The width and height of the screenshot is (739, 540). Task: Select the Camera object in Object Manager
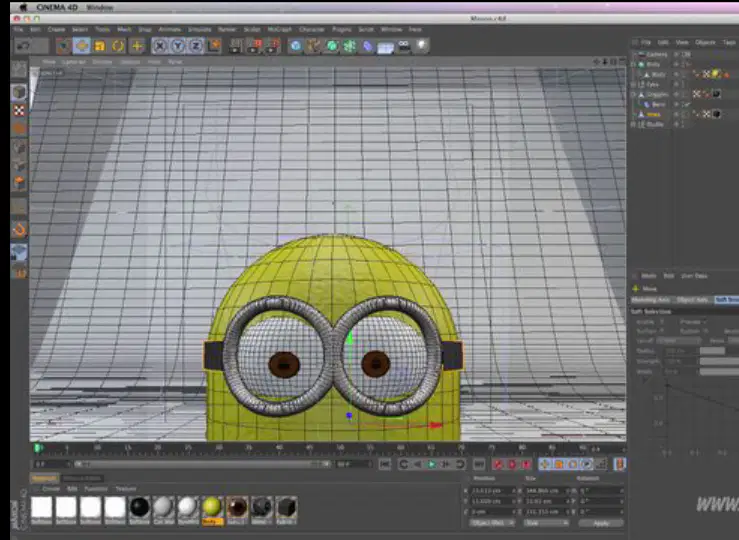pyautogui.click(x=656, y=54)
